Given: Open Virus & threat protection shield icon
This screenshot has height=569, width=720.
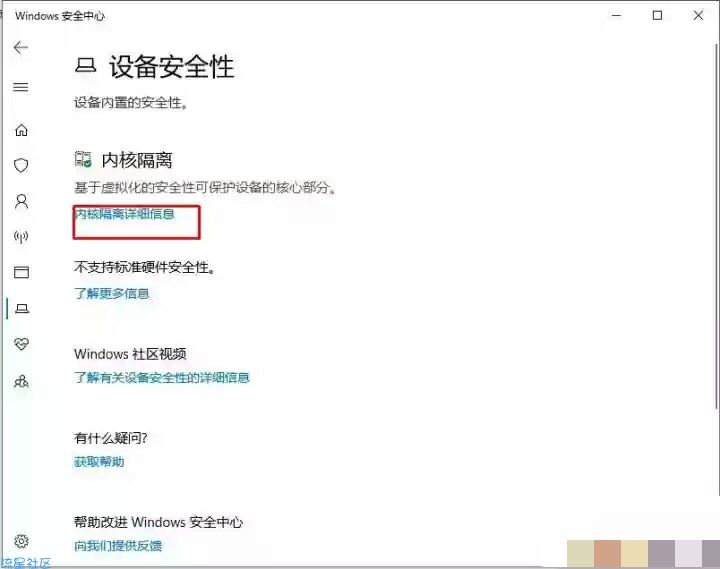Looking at the screenshot, I should tap(21, 165).
